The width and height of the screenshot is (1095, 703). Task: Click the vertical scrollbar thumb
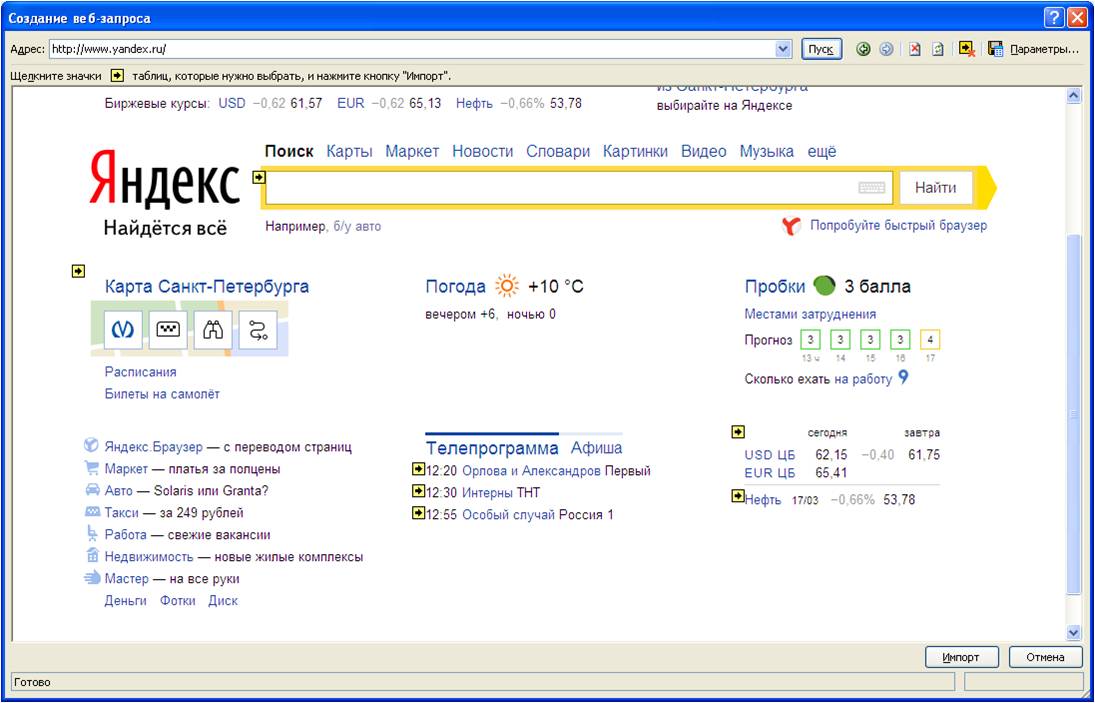click(1074, 415)
